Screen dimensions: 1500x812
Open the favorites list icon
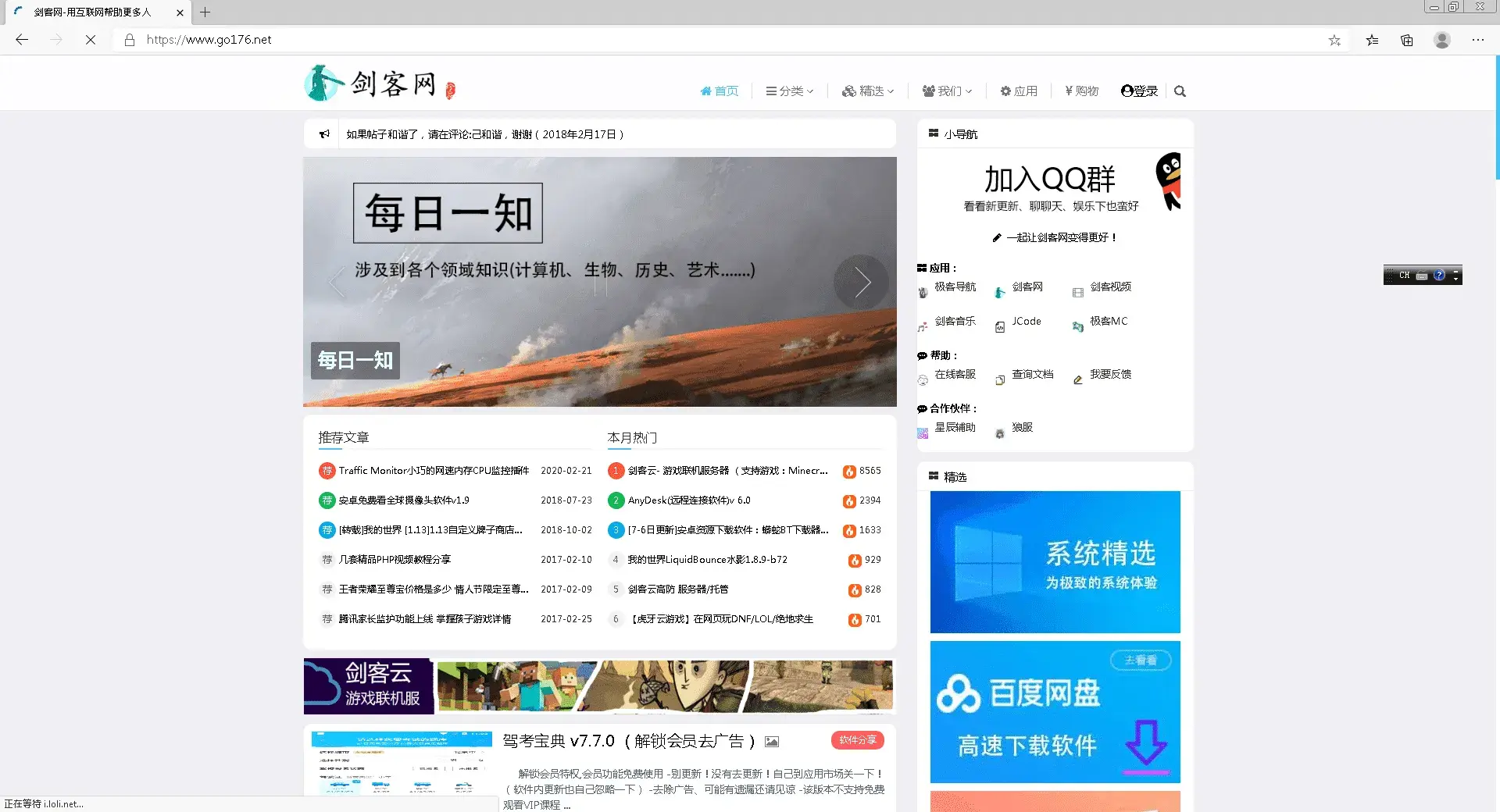pyautogui.click(x=1372, y=40)
